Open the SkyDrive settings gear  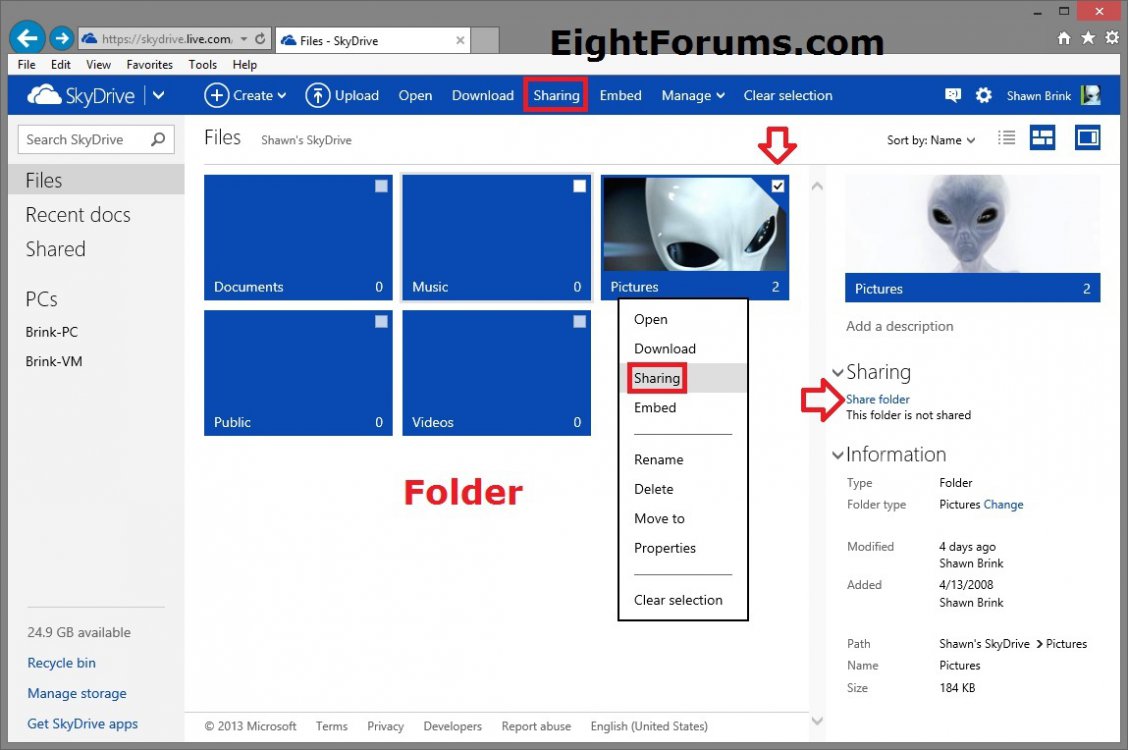[983, 95]
